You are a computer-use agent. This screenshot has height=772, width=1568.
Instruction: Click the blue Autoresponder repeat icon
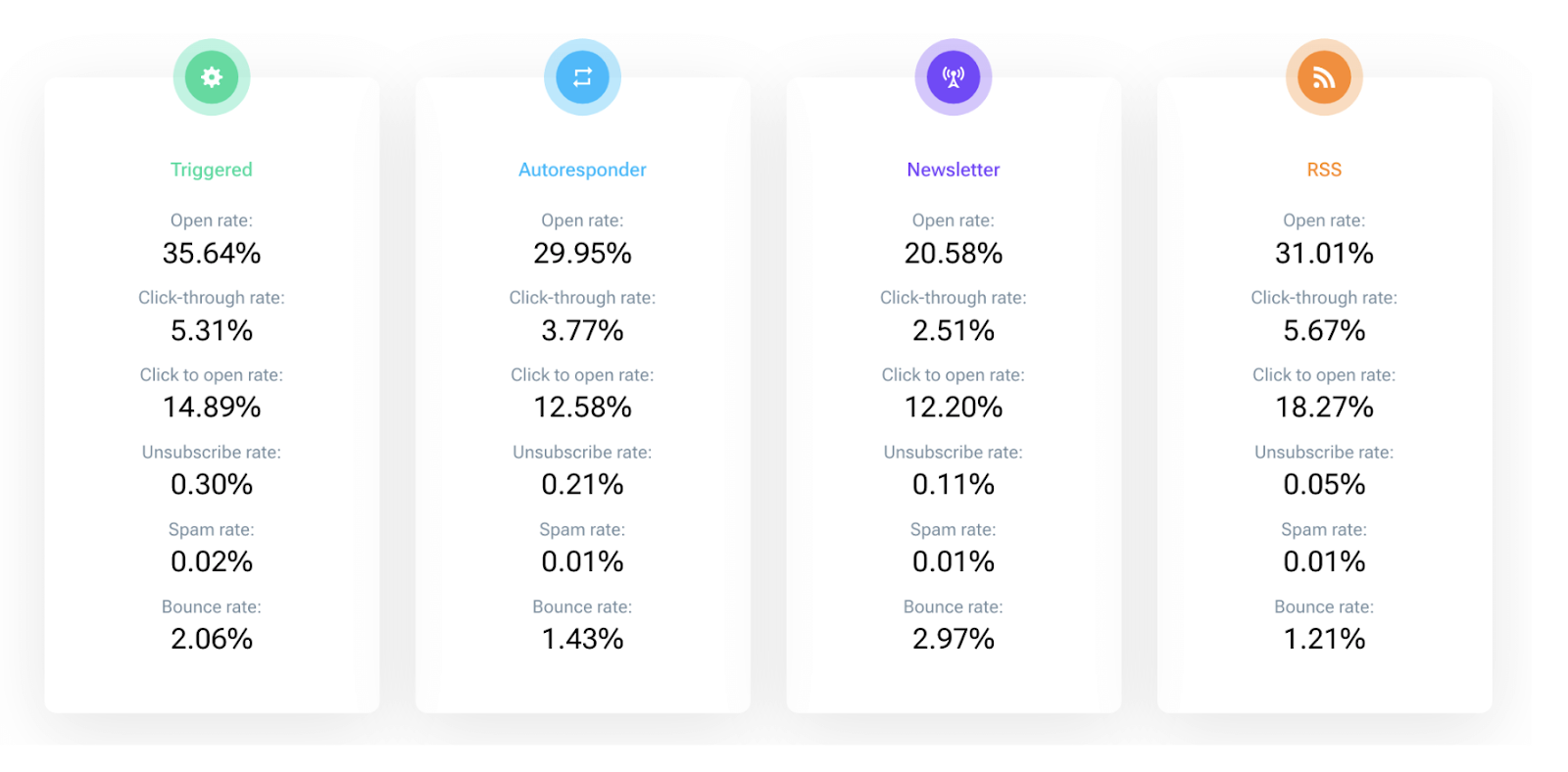coord(582,77)
